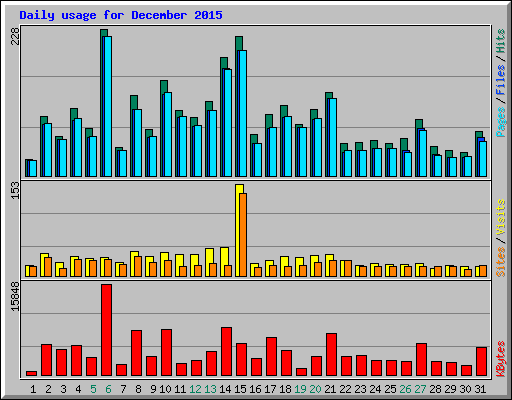Viewport: 512px width, 400px height.
Task: Click the "153" axis value on the visits chart
Action: (x=15, y=191)
